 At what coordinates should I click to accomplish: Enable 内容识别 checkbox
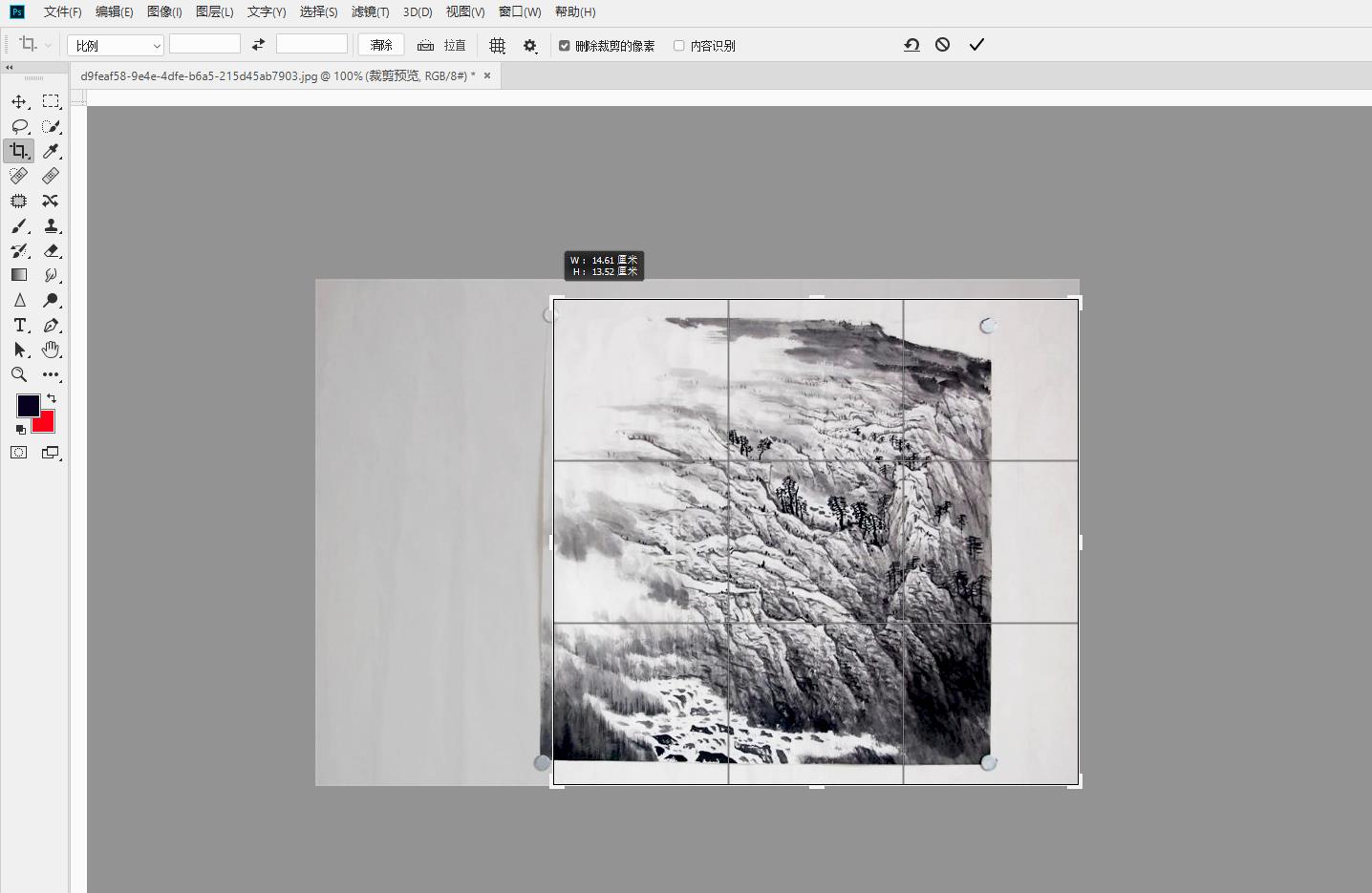coord(679,46)
